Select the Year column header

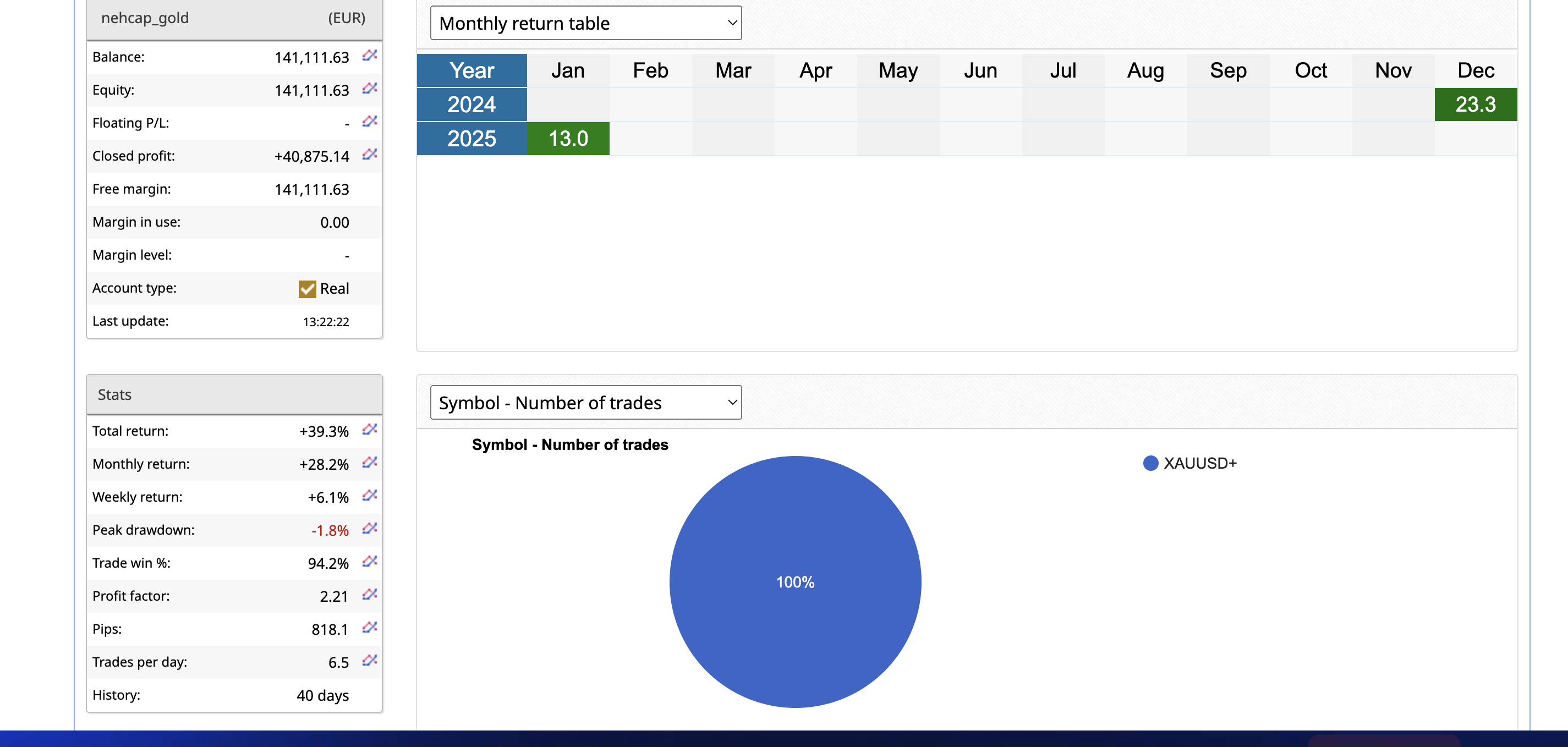point(472,70)
